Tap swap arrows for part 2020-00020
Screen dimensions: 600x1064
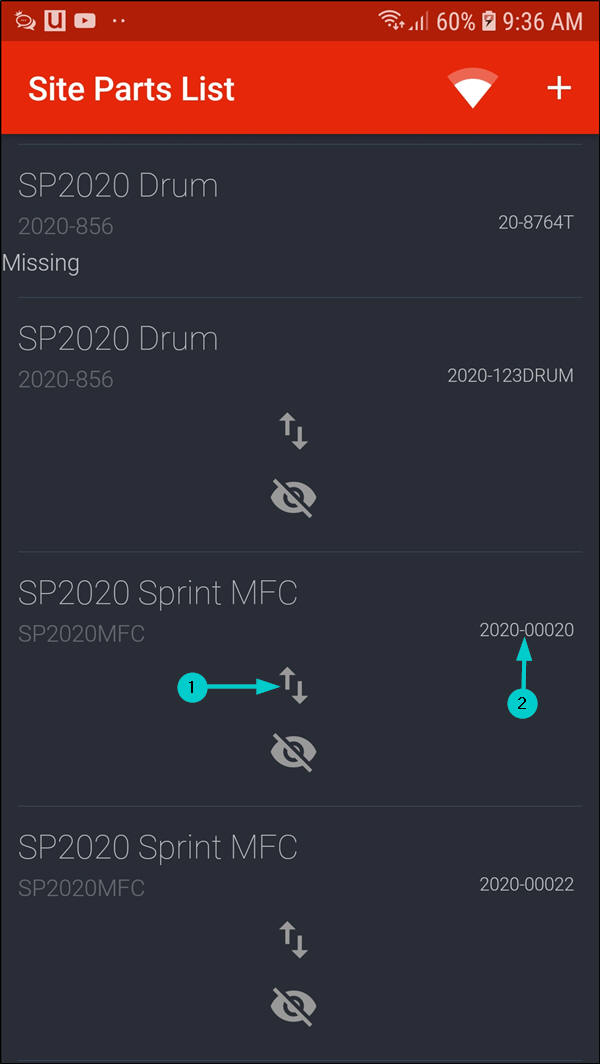[x=293, y=685]
